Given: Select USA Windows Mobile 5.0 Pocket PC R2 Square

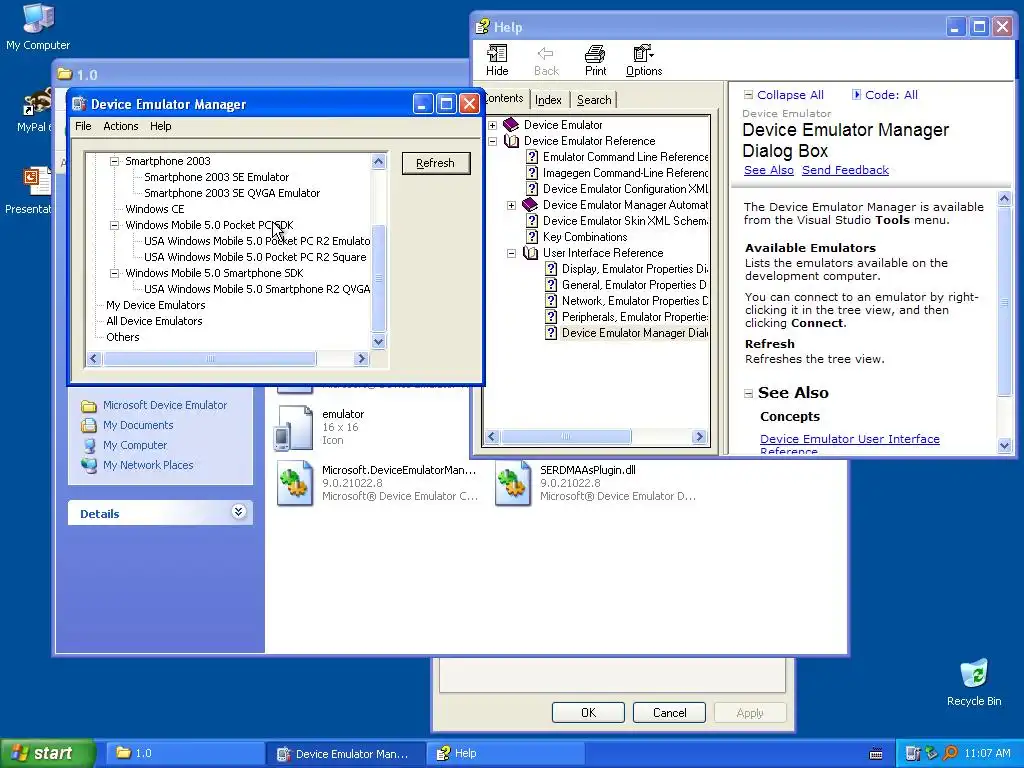Looking at the screenshot, I should click(x=255, y=257).
